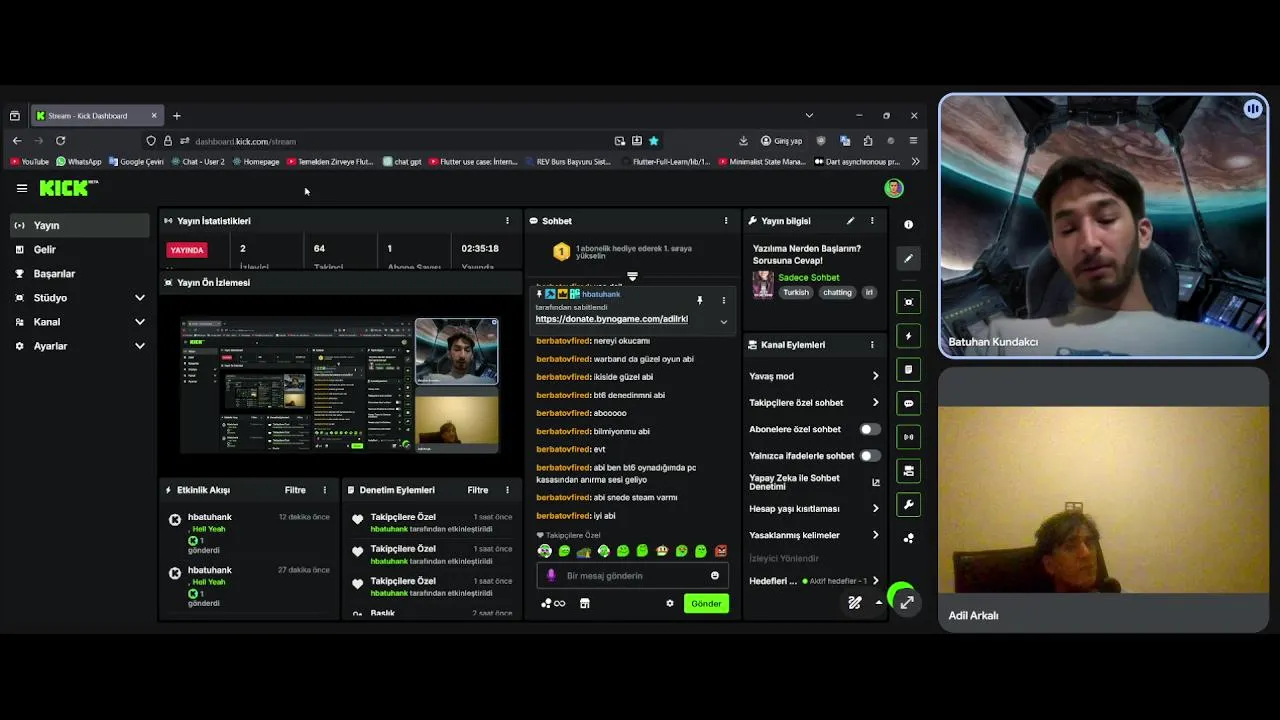
Task: Toggle the chat bubble widget icon in right bar
Action: [x=908, y=404]
